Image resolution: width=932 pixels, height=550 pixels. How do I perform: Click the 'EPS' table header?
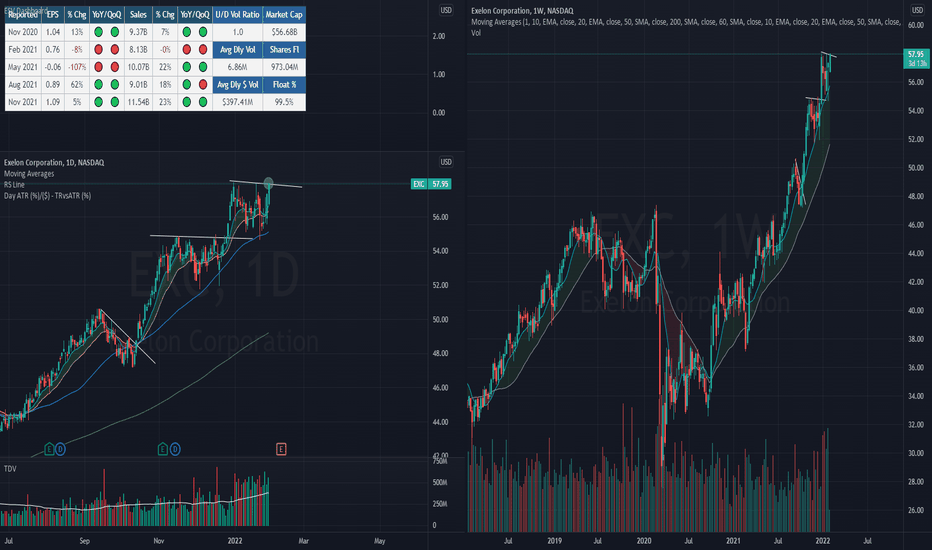coord(53,14)
